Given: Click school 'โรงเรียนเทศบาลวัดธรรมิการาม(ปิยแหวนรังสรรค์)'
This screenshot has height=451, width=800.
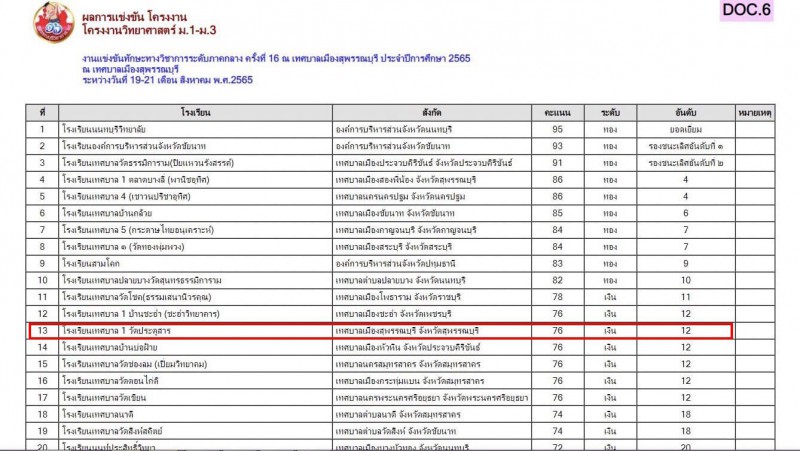Looking at the screenshot, I should pos(148,163).
